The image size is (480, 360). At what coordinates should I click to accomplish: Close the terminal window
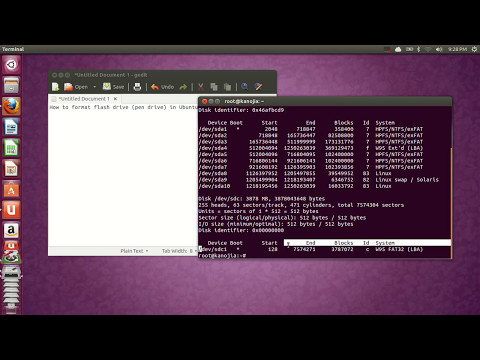[205, 101]
